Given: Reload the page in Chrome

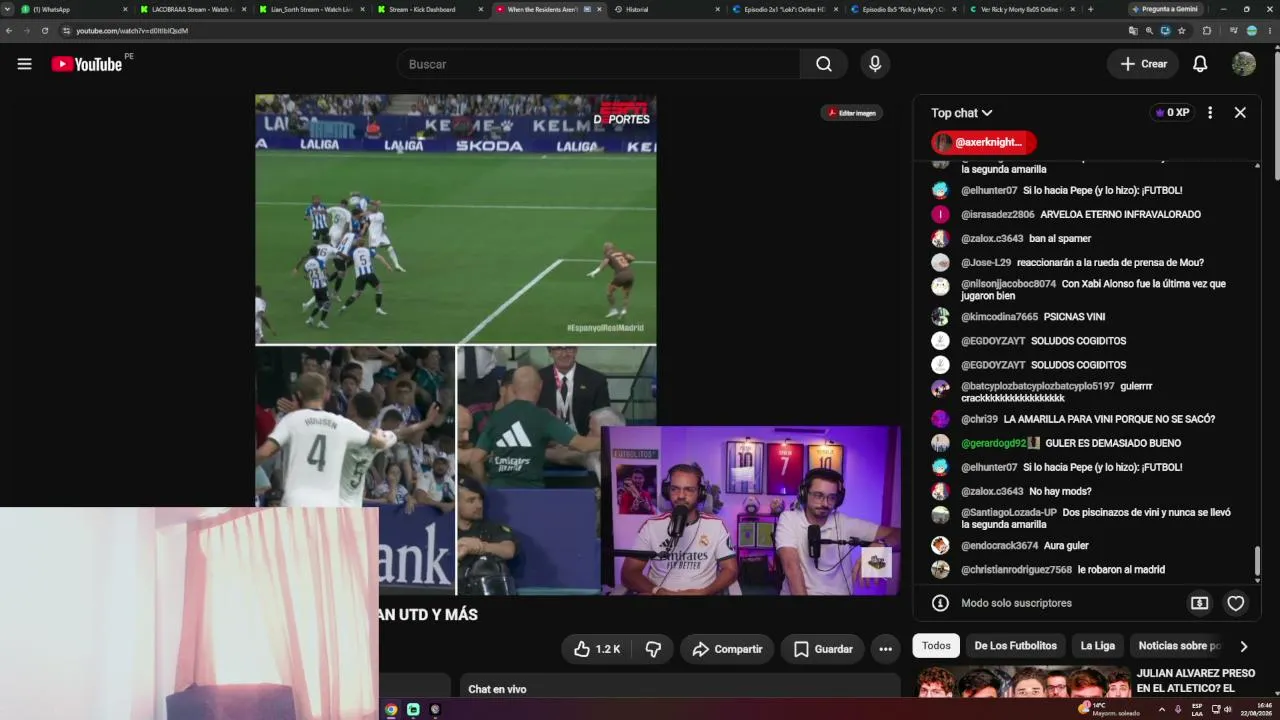Looking at the screenshot, I should 45,31.
